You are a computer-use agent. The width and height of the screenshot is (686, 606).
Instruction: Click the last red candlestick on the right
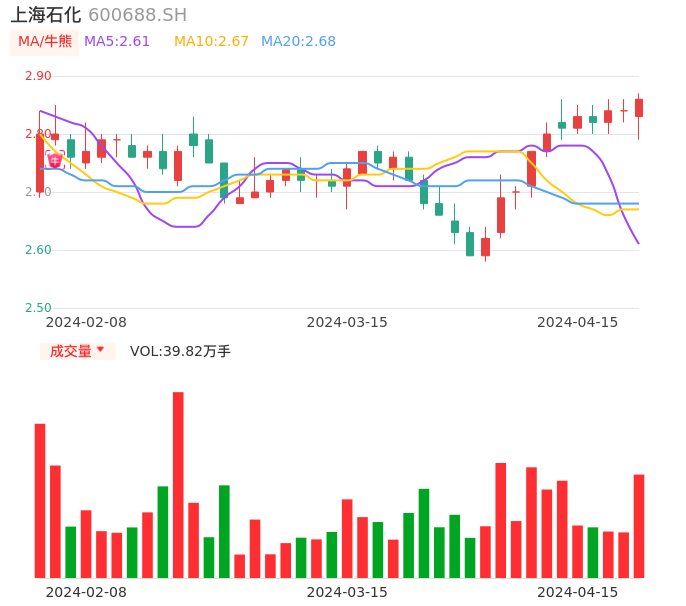639,108
